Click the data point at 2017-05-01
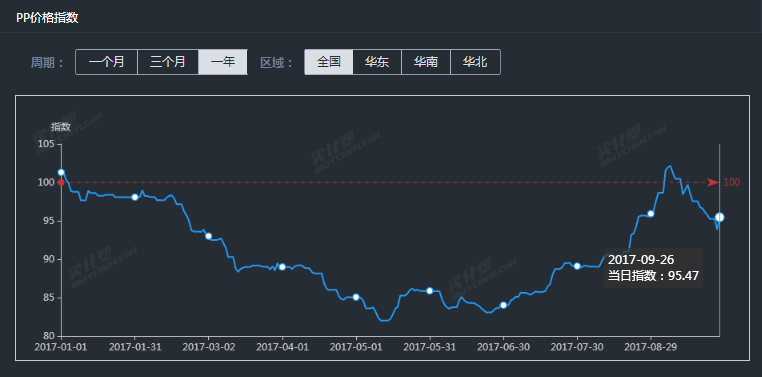Image resolution: width=762 pixels, height=377 pixels. [356, 297]
